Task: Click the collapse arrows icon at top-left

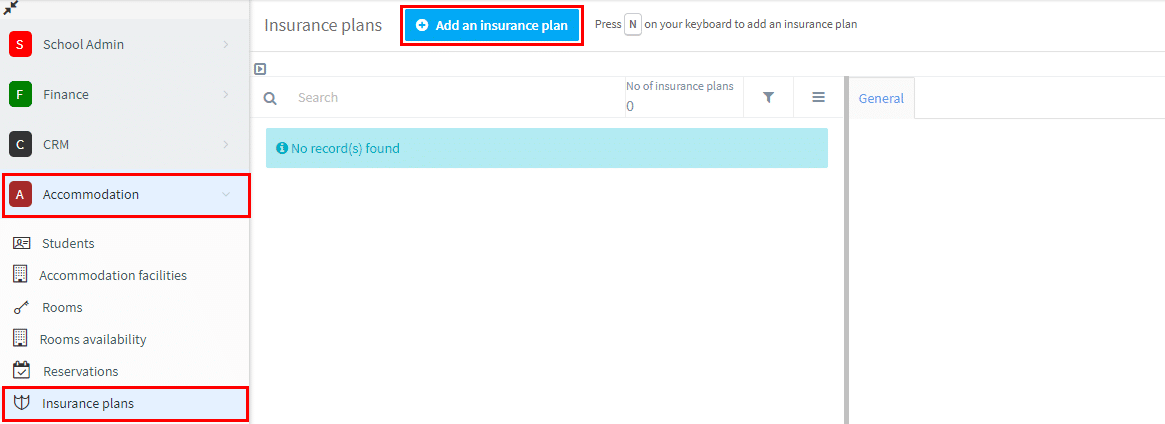Action: [x=10, y=8]
